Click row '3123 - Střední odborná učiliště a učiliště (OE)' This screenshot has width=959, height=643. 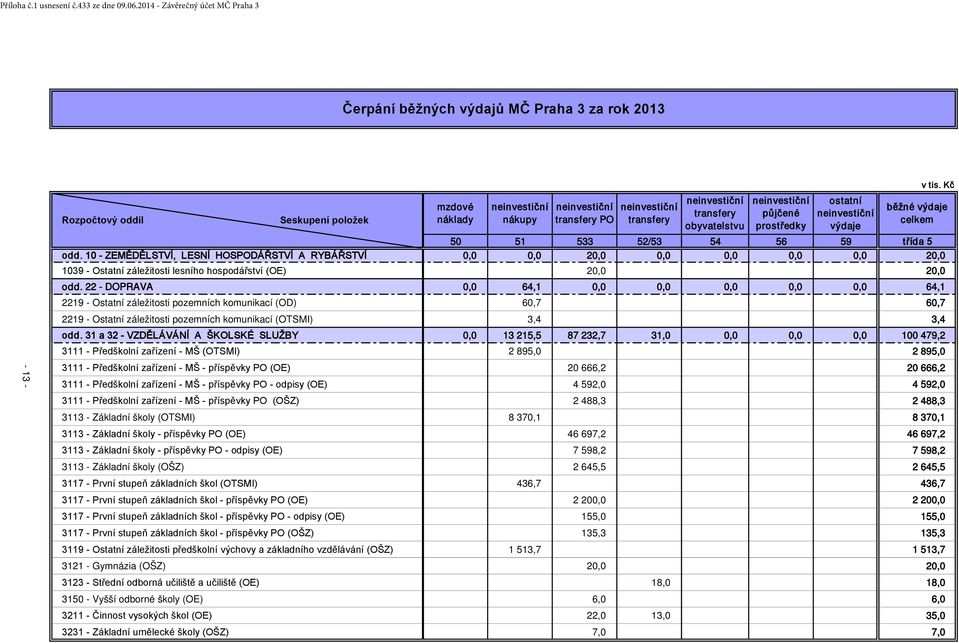point(503,582)
